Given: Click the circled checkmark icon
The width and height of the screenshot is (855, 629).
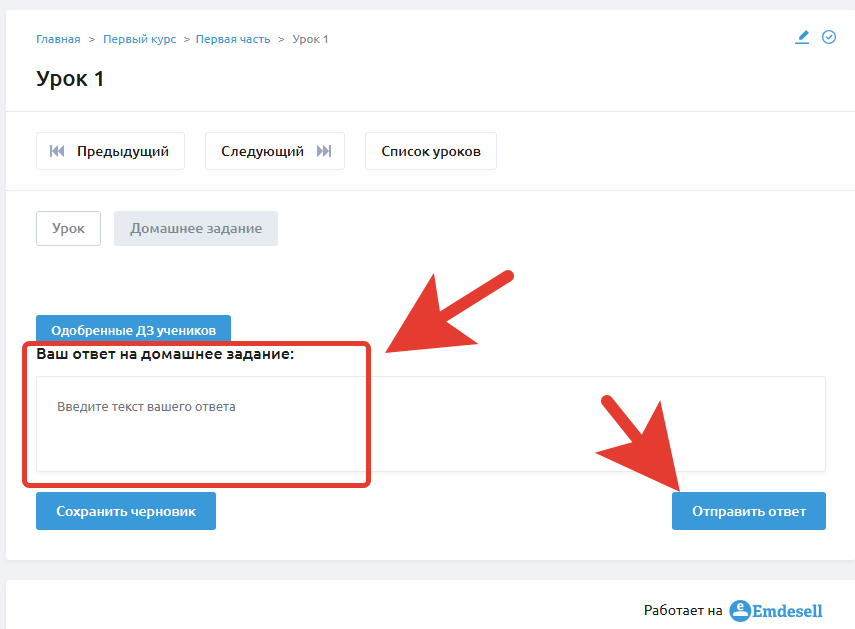Looking at the screenshot, I should (829, 37).
